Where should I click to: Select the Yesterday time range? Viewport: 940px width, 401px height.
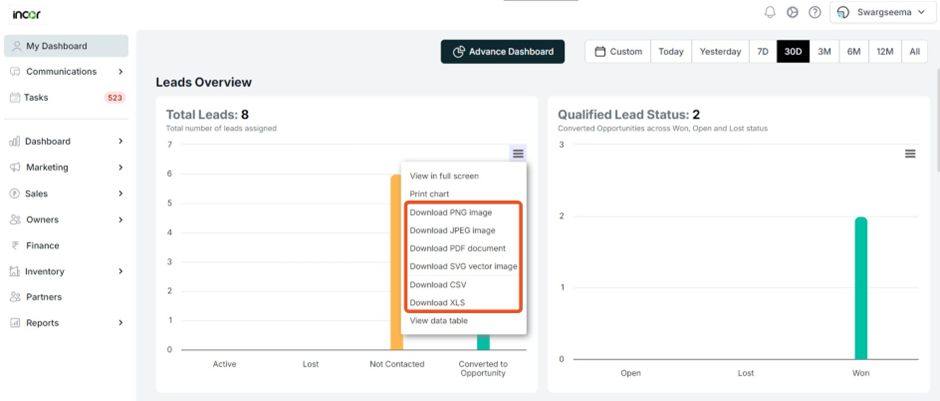[720, 52]
